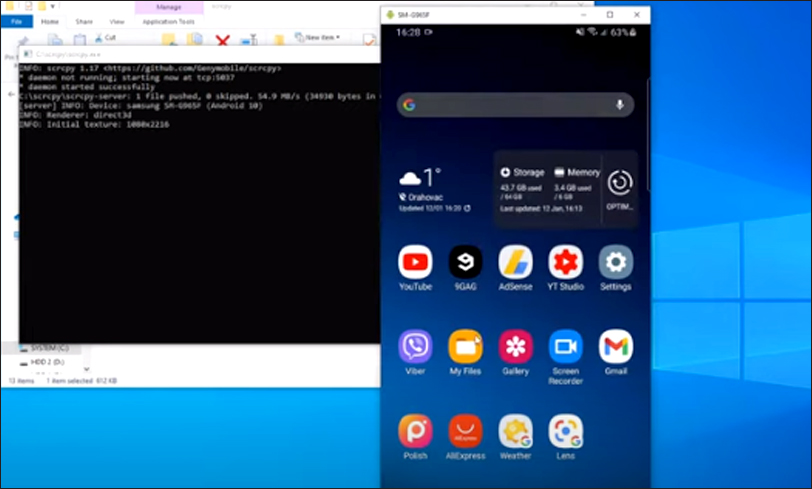
Task: Click the Paste clipboard icon in the ribbon
Action: (79, 39)
